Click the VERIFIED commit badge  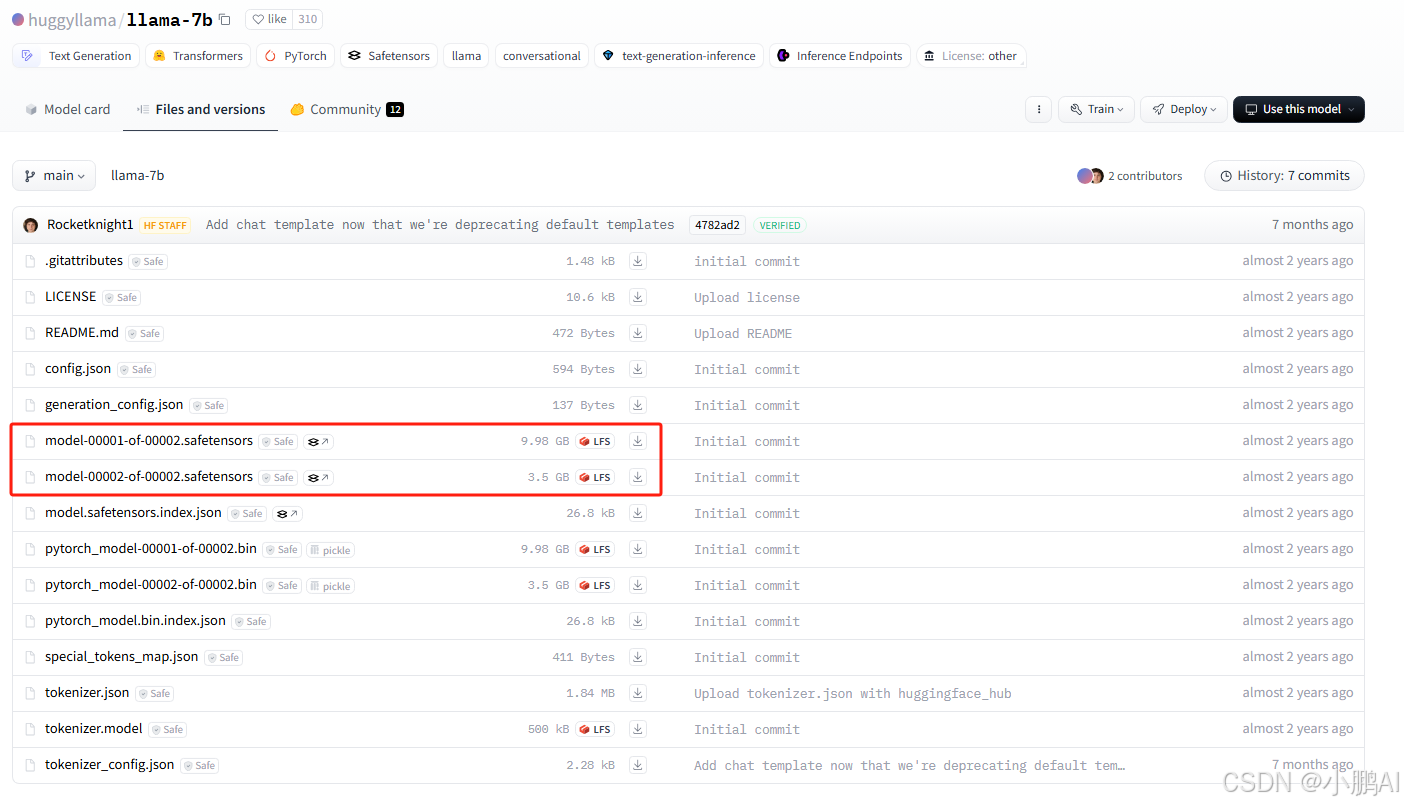tap(780, 226)
